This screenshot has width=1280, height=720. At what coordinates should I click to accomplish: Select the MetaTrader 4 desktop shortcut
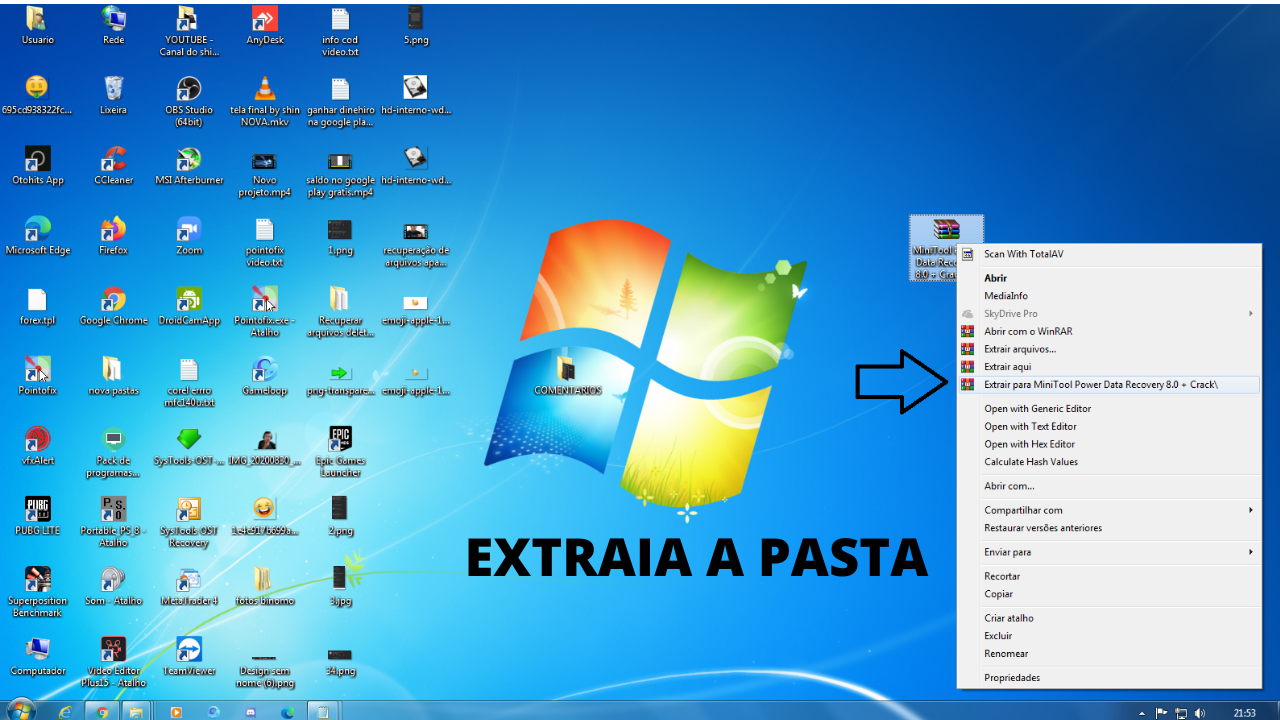coord(189,586)
